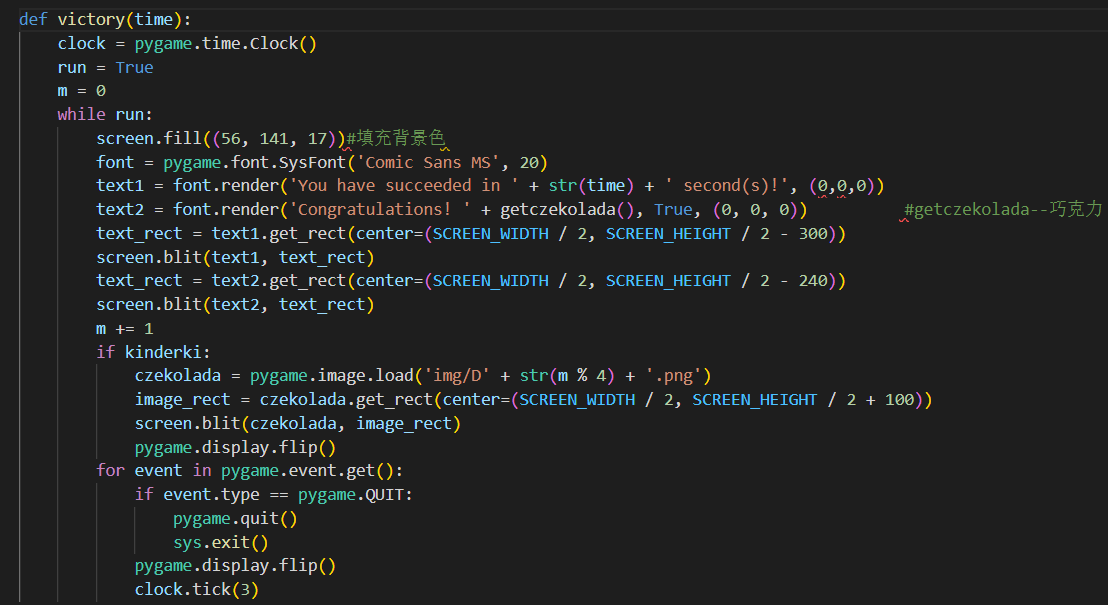This screenshot has width=1108, height=605.
Task: Click the value '300' in text_rect line
Action: point(813,233)
